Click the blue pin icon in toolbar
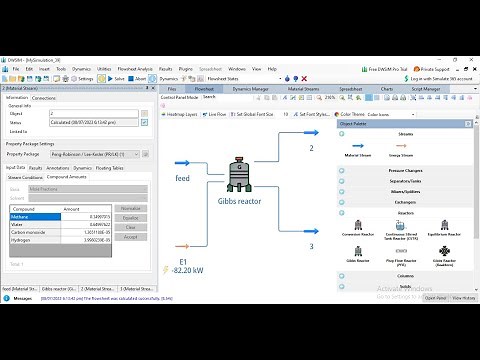The image size is (480, 360). point(296,79)
